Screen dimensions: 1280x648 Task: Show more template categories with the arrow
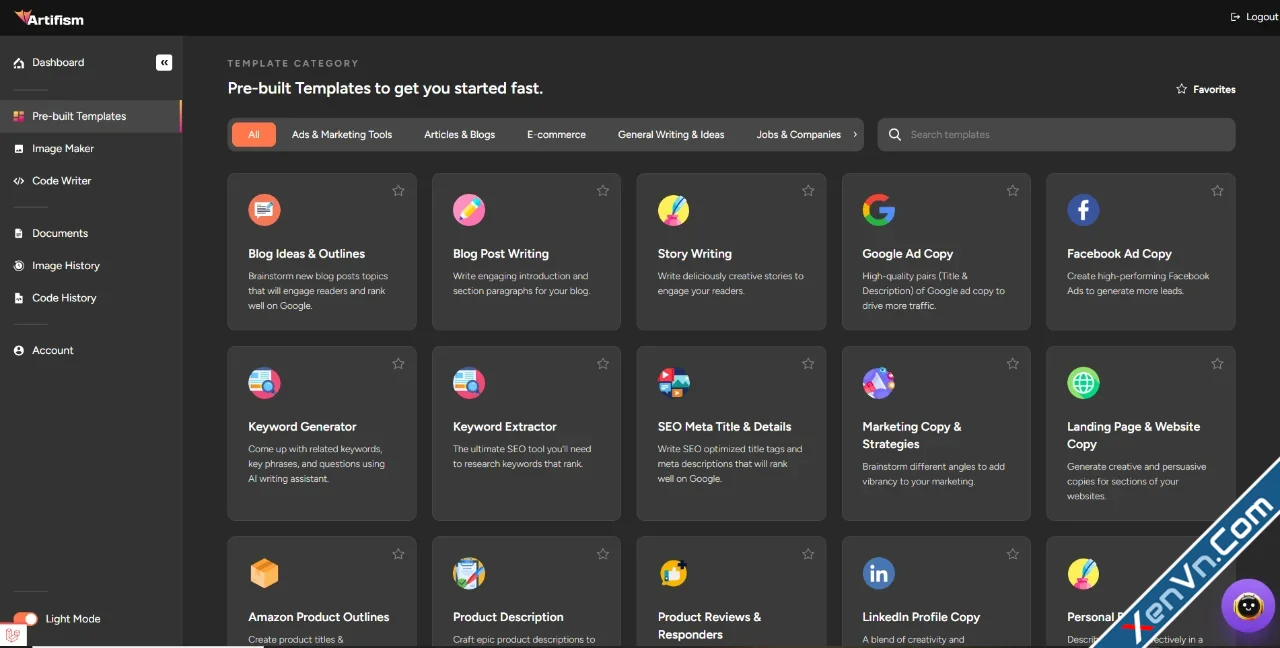coord(856,134)
